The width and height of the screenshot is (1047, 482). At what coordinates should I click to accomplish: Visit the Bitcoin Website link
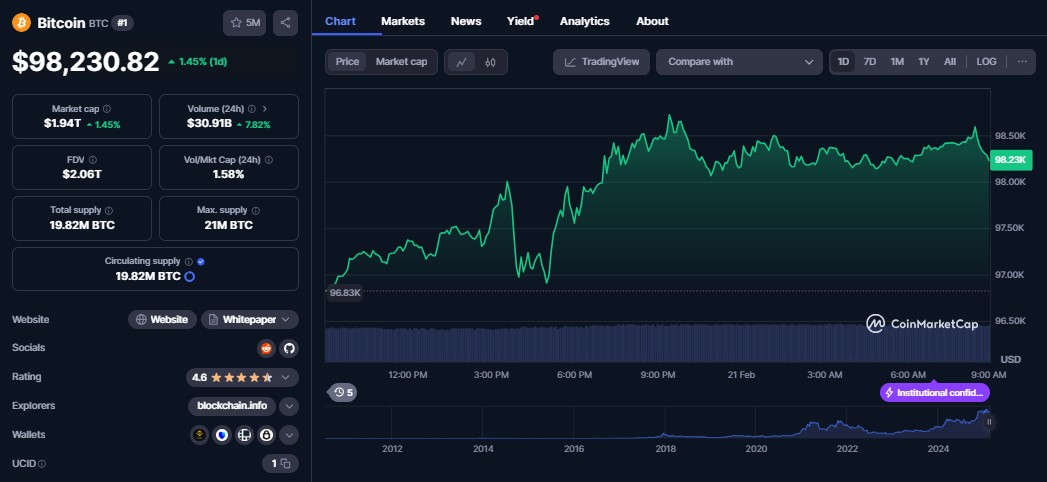click(x=162, y=320)
